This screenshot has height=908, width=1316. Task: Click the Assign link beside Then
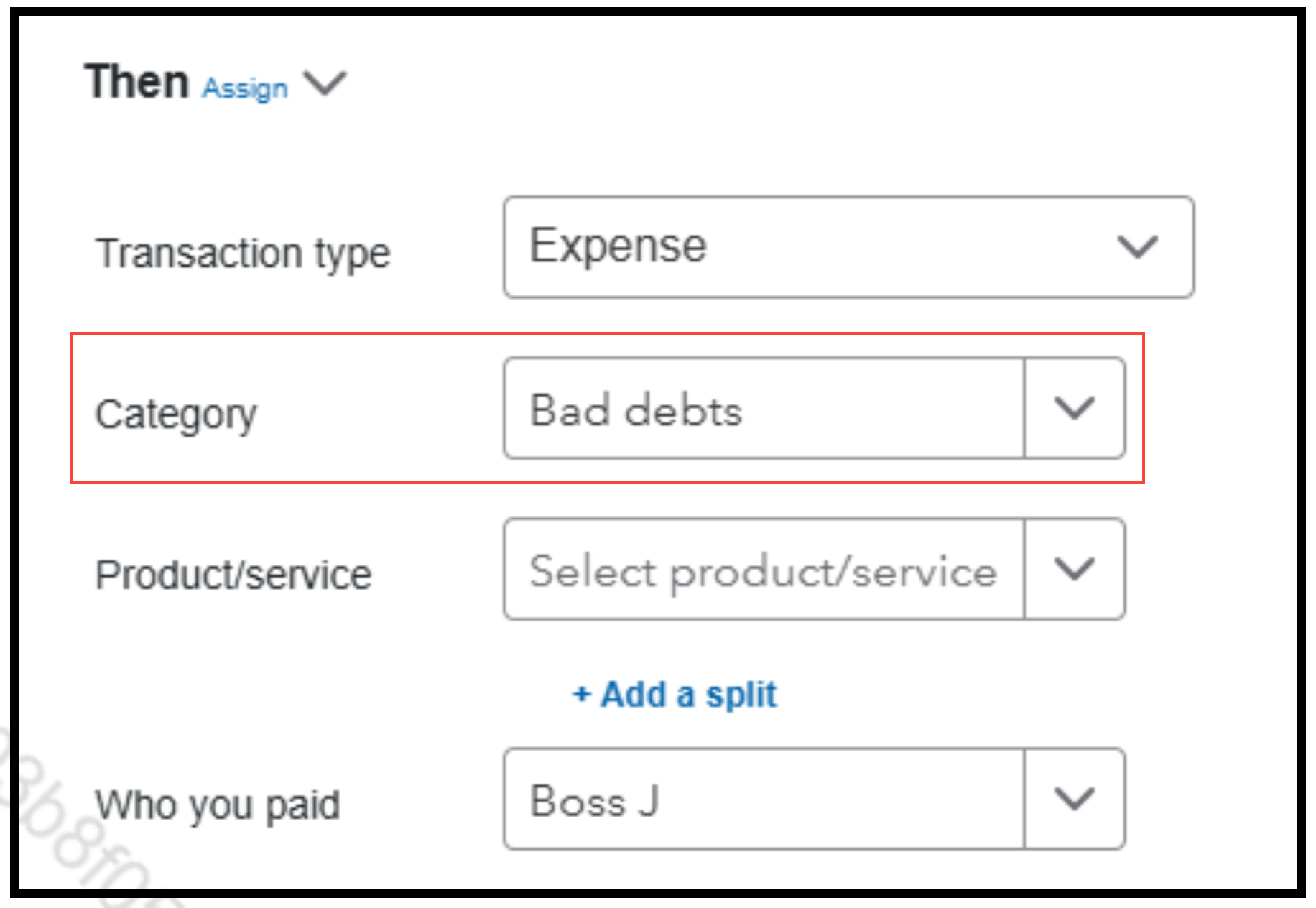pyautogui.click(x=245, y=88)
